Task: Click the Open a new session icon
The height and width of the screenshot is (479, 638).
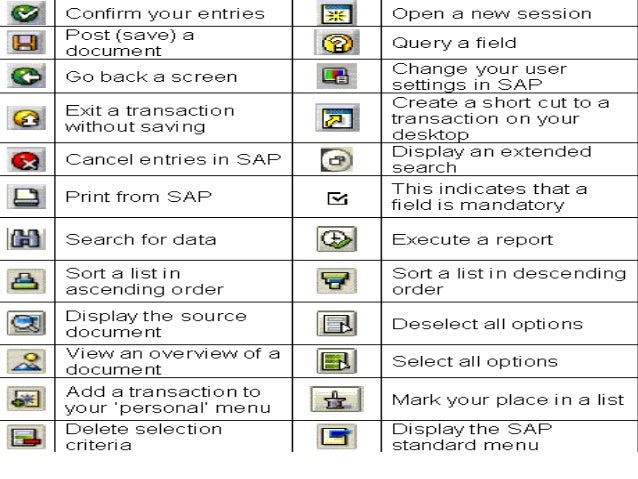Action: (x=336, y=13)
